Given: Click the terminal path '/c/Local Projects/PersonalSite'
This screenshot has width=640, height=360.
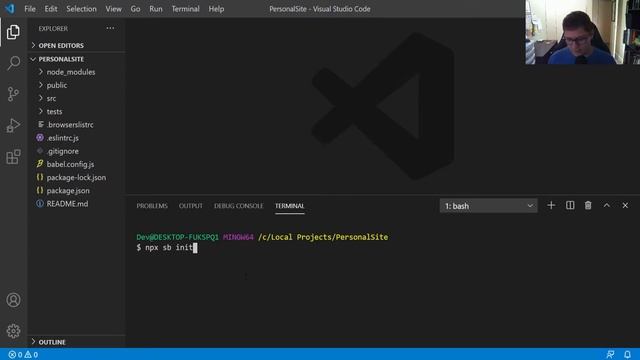Looking at the screenshot, I should [323, 237].
